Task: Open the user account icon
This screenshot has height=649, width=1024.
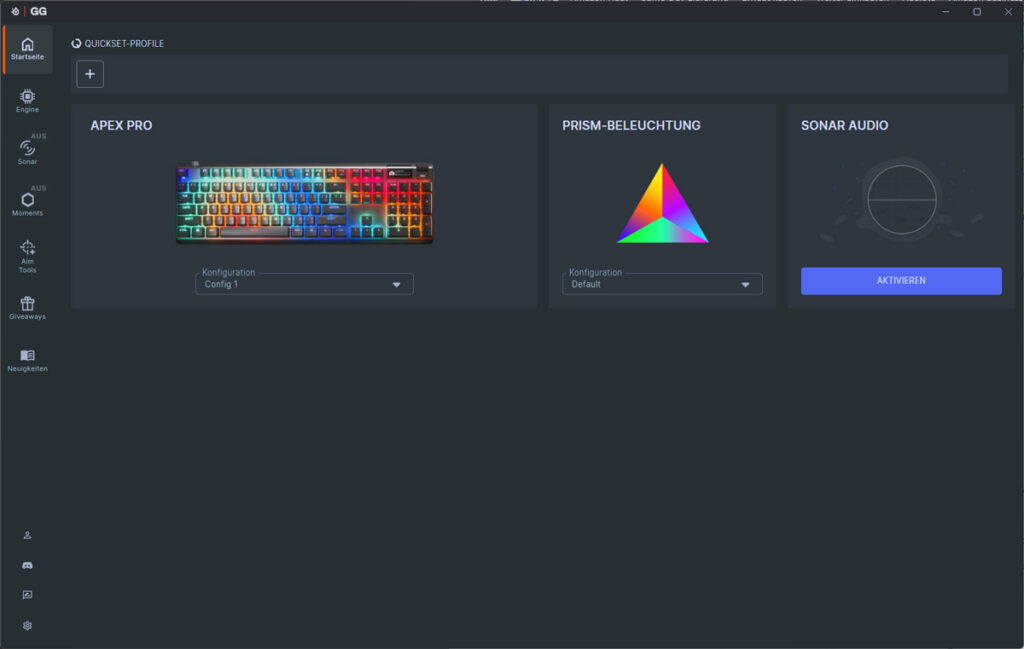Action: pos(27,535)
